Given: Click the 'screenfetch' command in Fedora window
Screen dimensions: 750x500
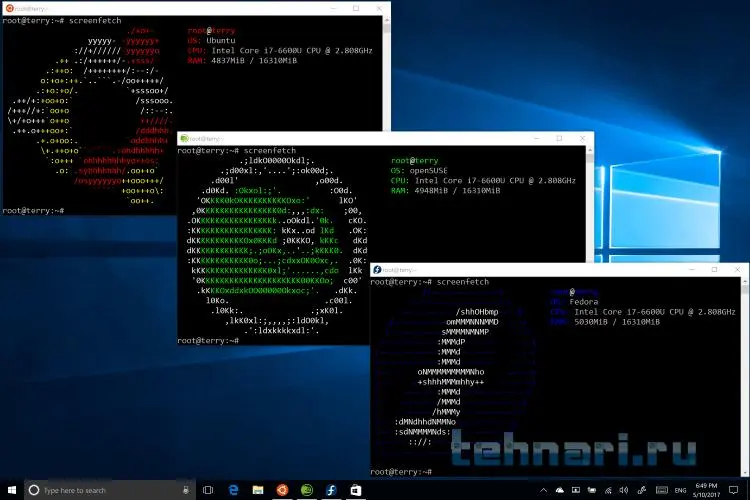Looking at the screenshot, I should pos(463,282).
